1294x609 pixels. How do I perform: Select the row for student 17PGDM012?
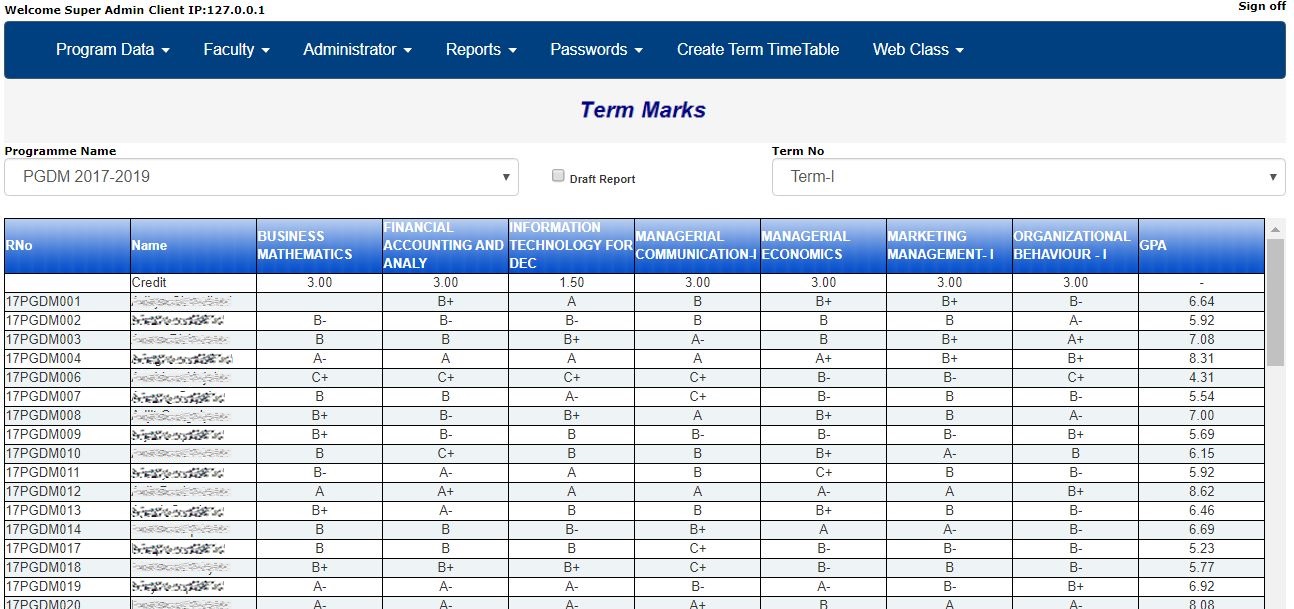pyautogui.click(x=65, y=491)
